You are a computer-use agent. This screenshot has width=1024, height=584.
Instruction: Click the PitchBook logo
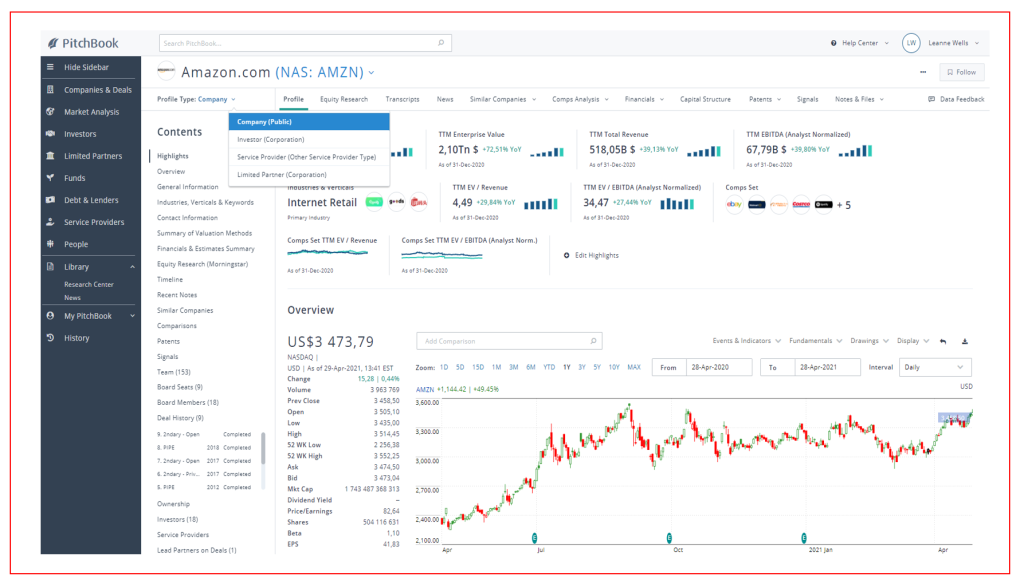tap(83, 43)
